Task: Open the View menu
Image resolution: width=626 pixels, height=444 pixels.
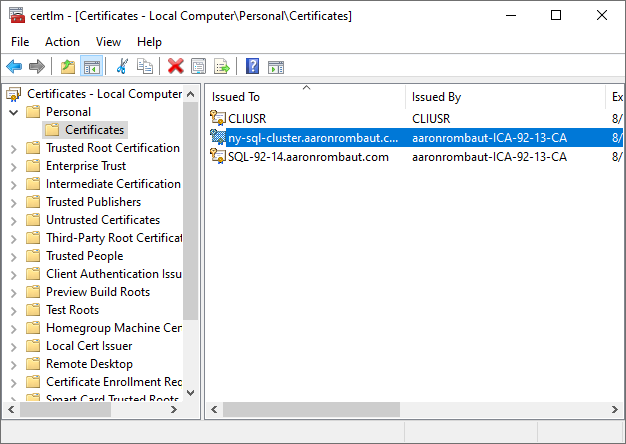Action: [x=109, y=42]
